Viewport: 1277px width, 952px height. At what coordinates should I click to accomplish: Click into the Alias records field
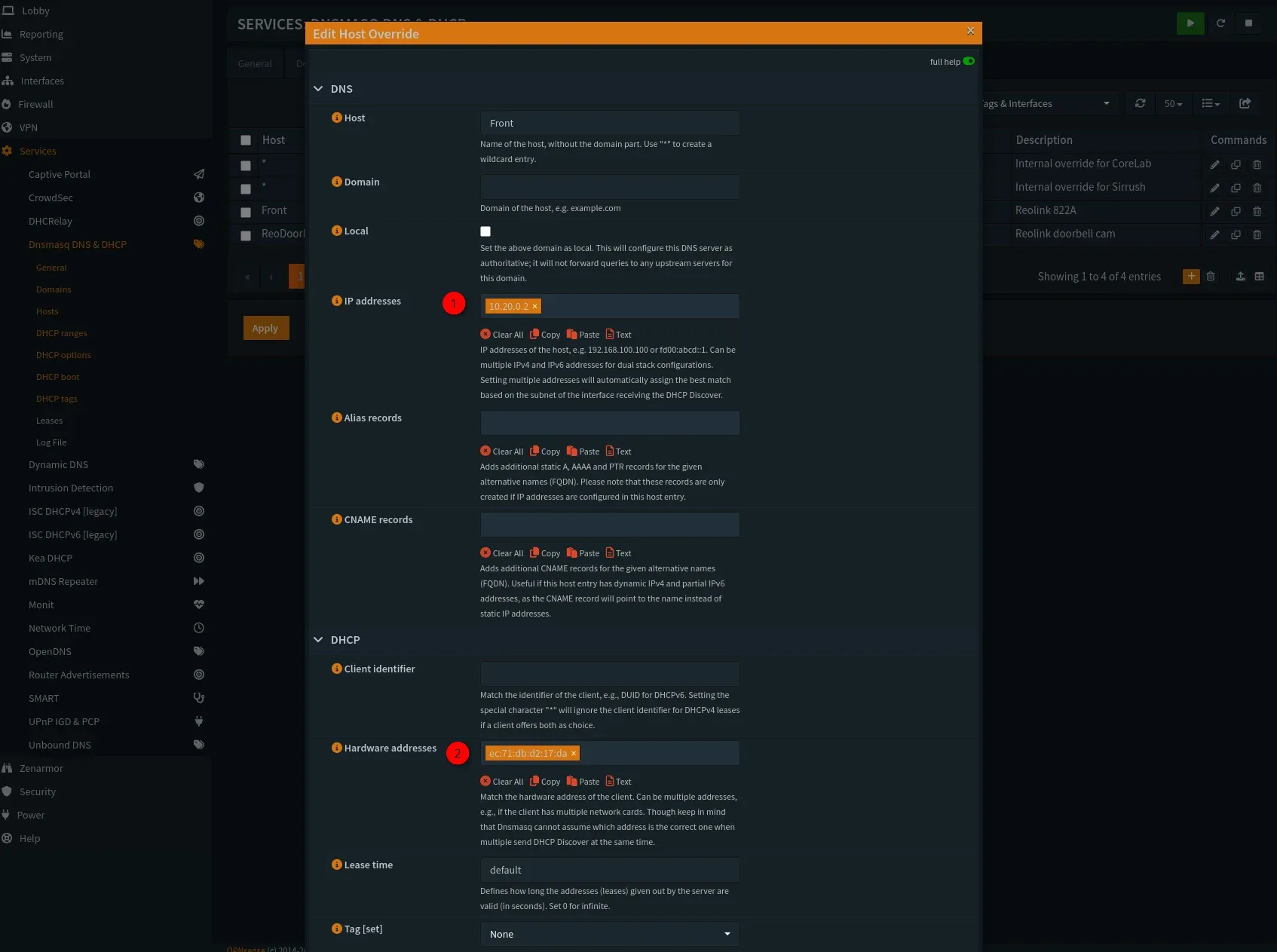[610, 423]
